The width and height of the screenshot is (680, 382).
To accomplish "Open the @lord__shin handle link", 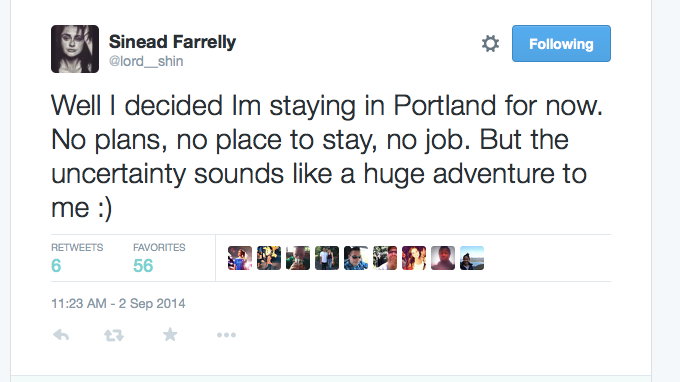I will tap(146, 61).
